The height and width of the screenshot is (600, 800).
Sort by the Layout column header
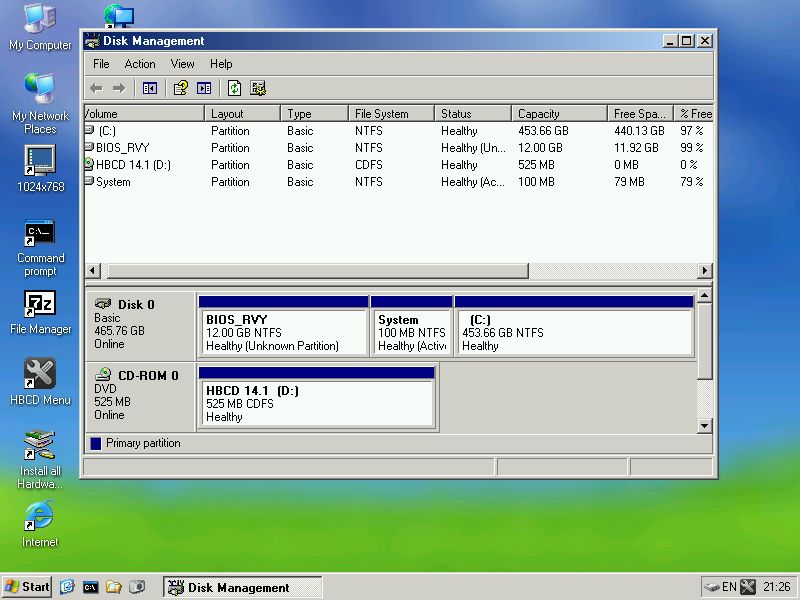pos(242,113)
